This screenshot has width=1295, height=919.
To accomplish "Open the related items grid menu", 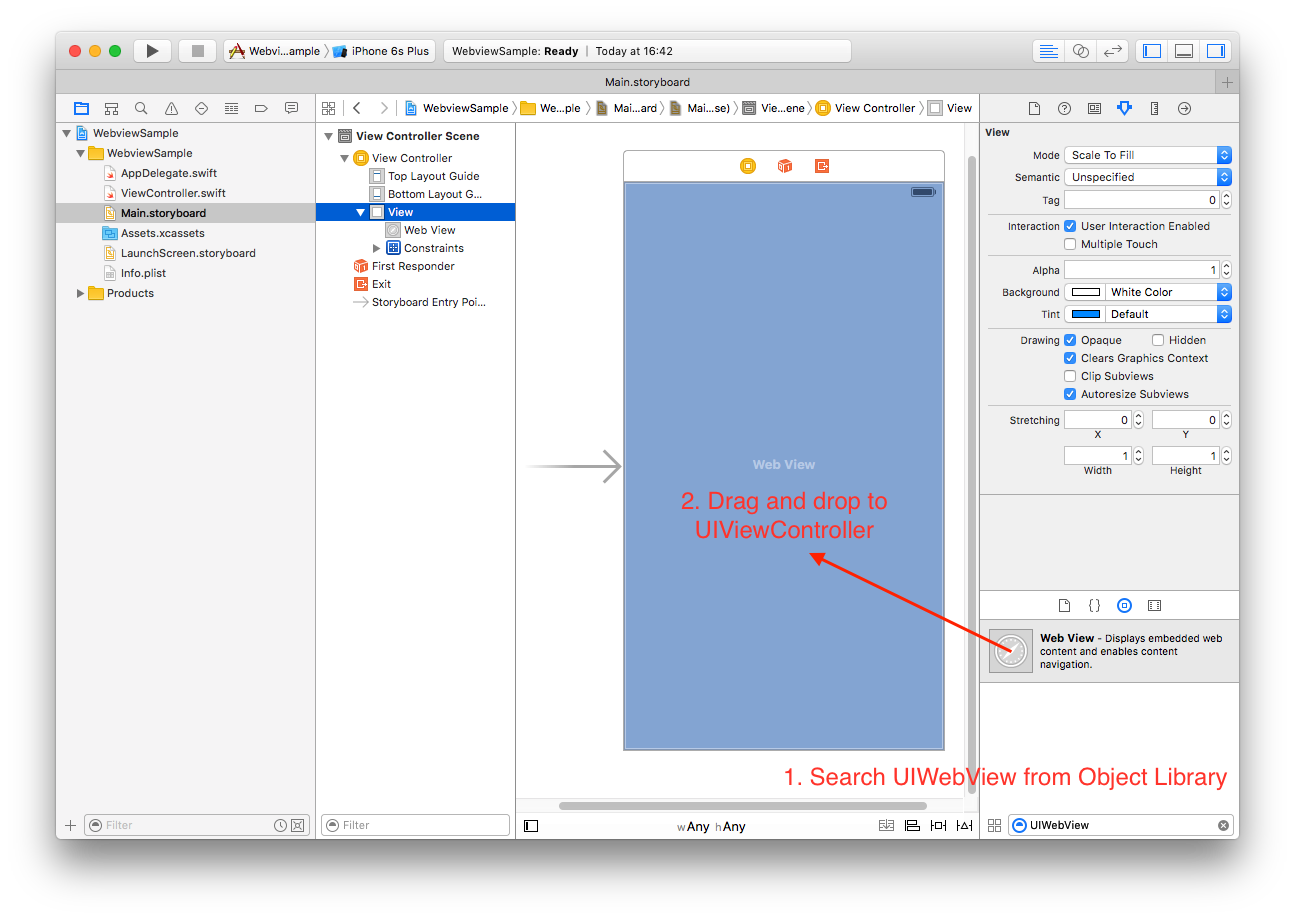I will (x=329, y=108).
